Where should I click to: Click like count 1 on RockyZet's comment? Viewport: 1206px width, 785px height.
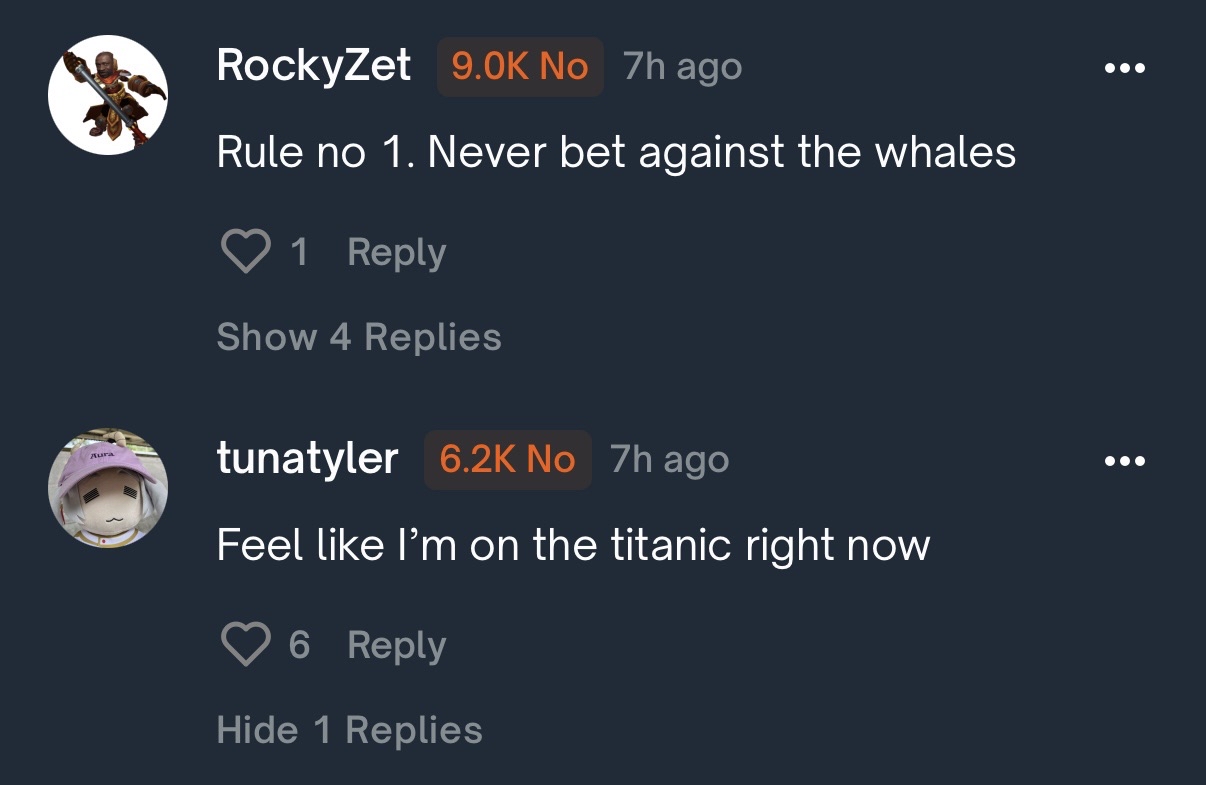coord(298,253)
